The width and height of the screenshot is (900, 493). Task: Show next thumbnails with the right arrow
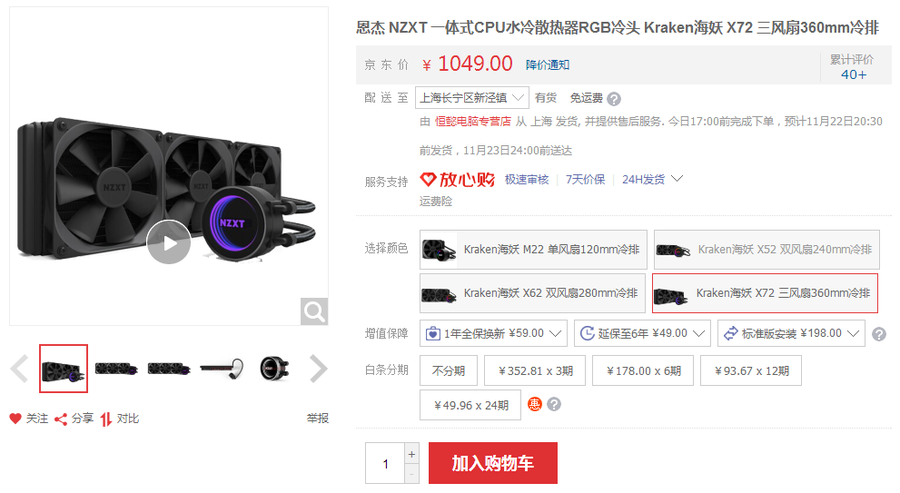[x=318, y=368]
